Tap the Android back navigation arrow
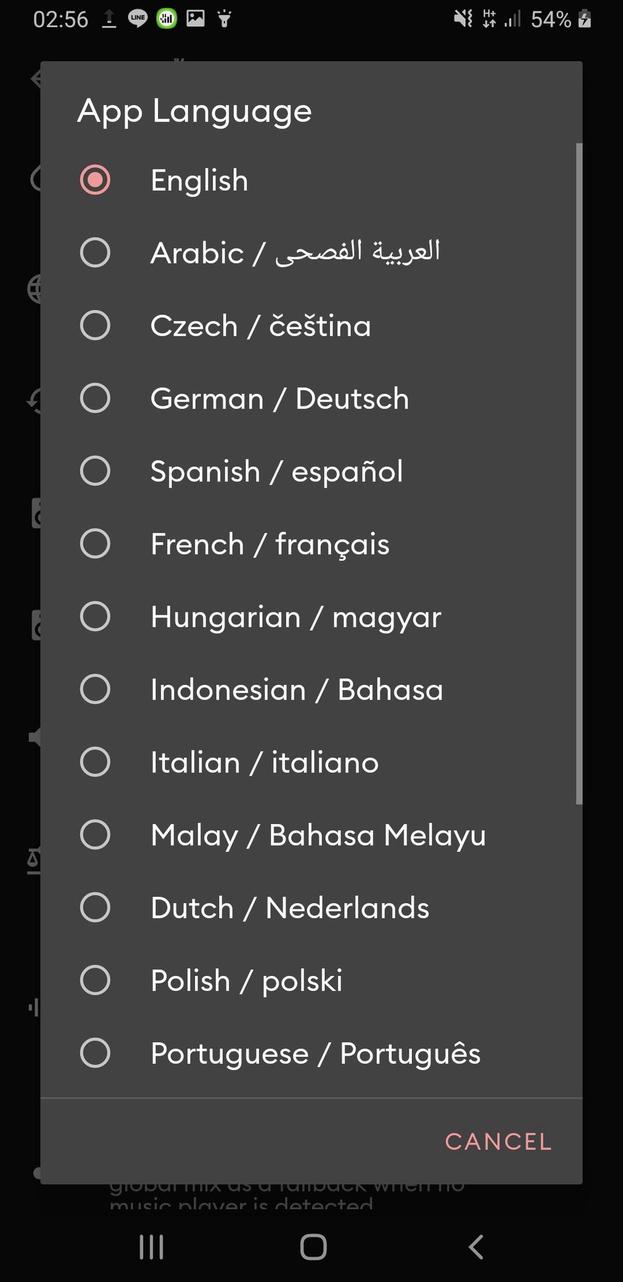 click(476, 1246)
